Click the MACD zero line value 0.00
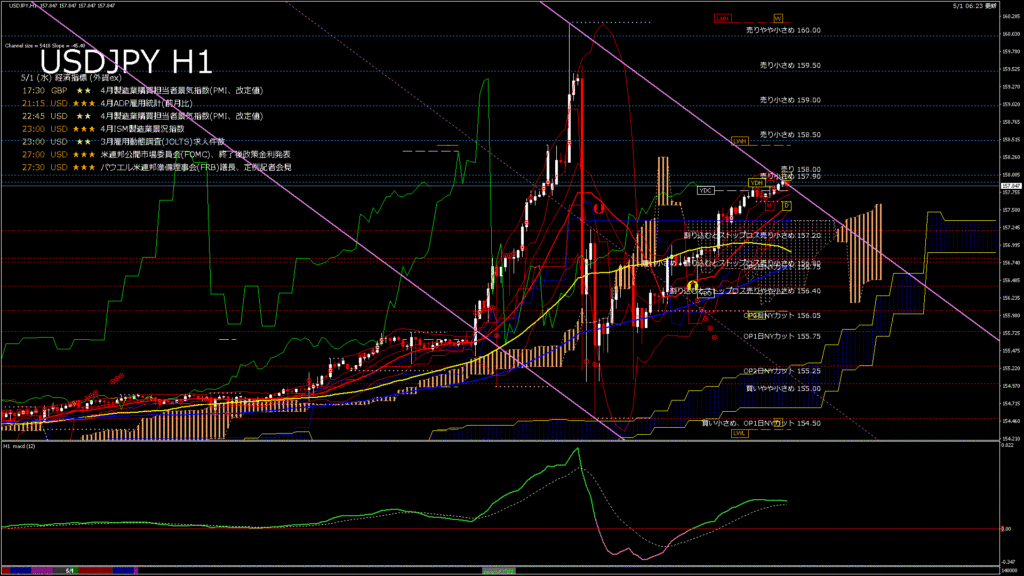This screenshot has width=1024, height=576. click(1006, 529)
